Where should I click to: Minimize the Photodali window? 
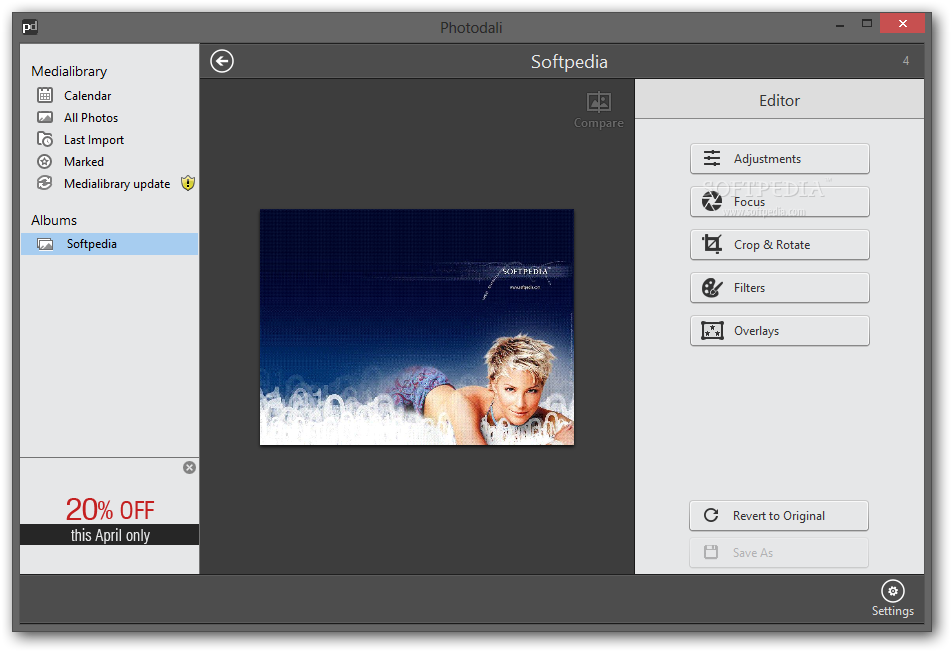pyautogui.click(x=840, y=25)
